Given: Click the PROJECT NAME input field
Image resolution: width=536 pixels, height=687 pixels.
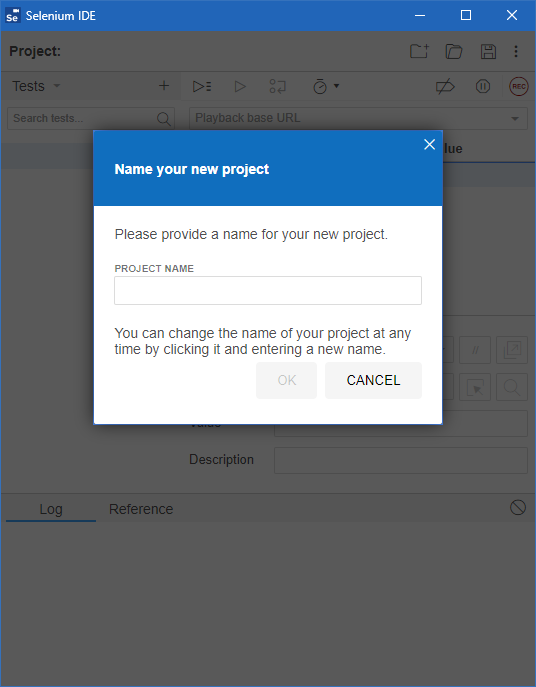Looking at the screenshot, I should (268, 290).
